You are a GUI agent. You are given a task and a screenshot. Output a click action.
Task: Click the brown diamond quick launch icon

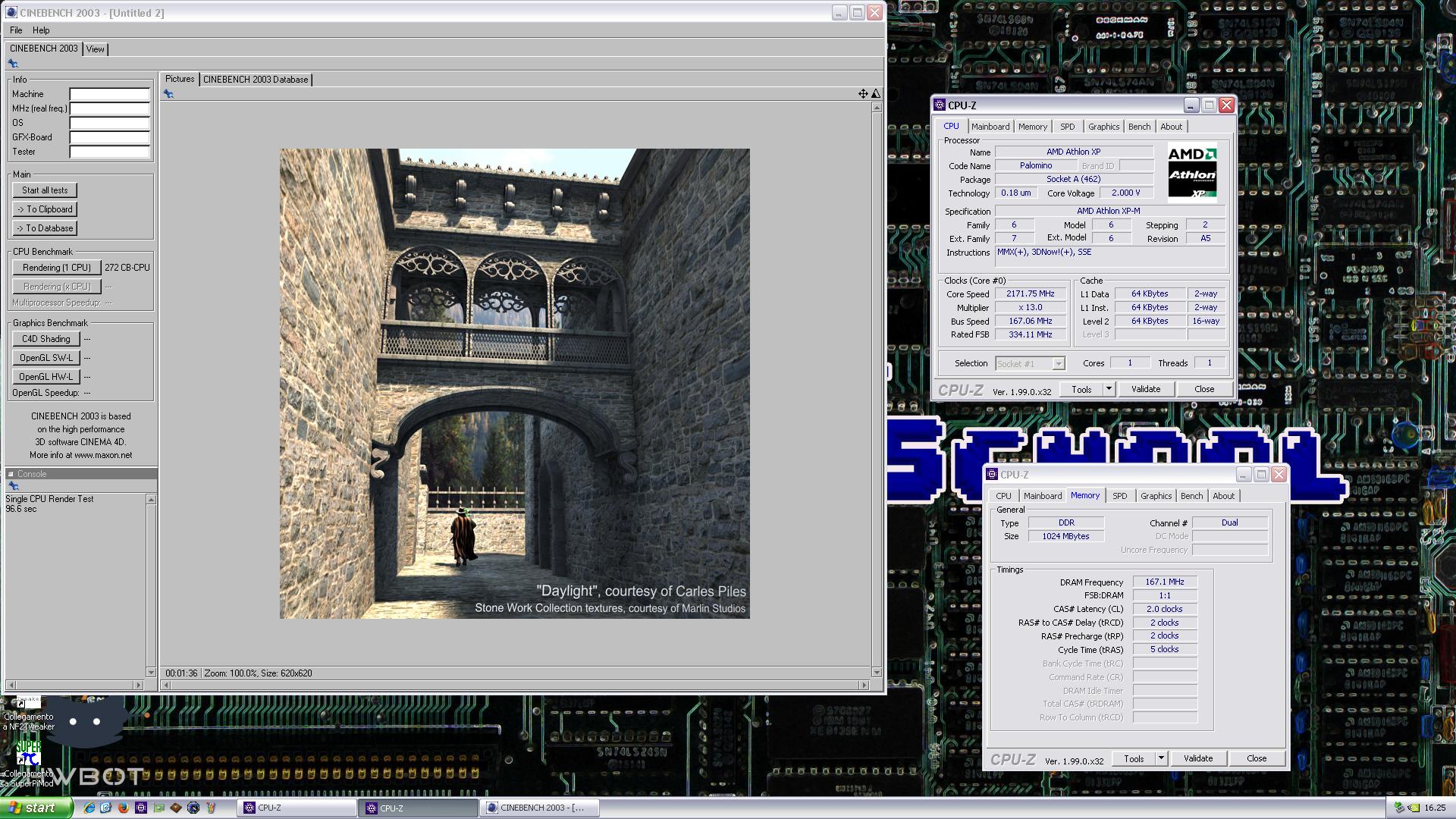tap(176, 808)
